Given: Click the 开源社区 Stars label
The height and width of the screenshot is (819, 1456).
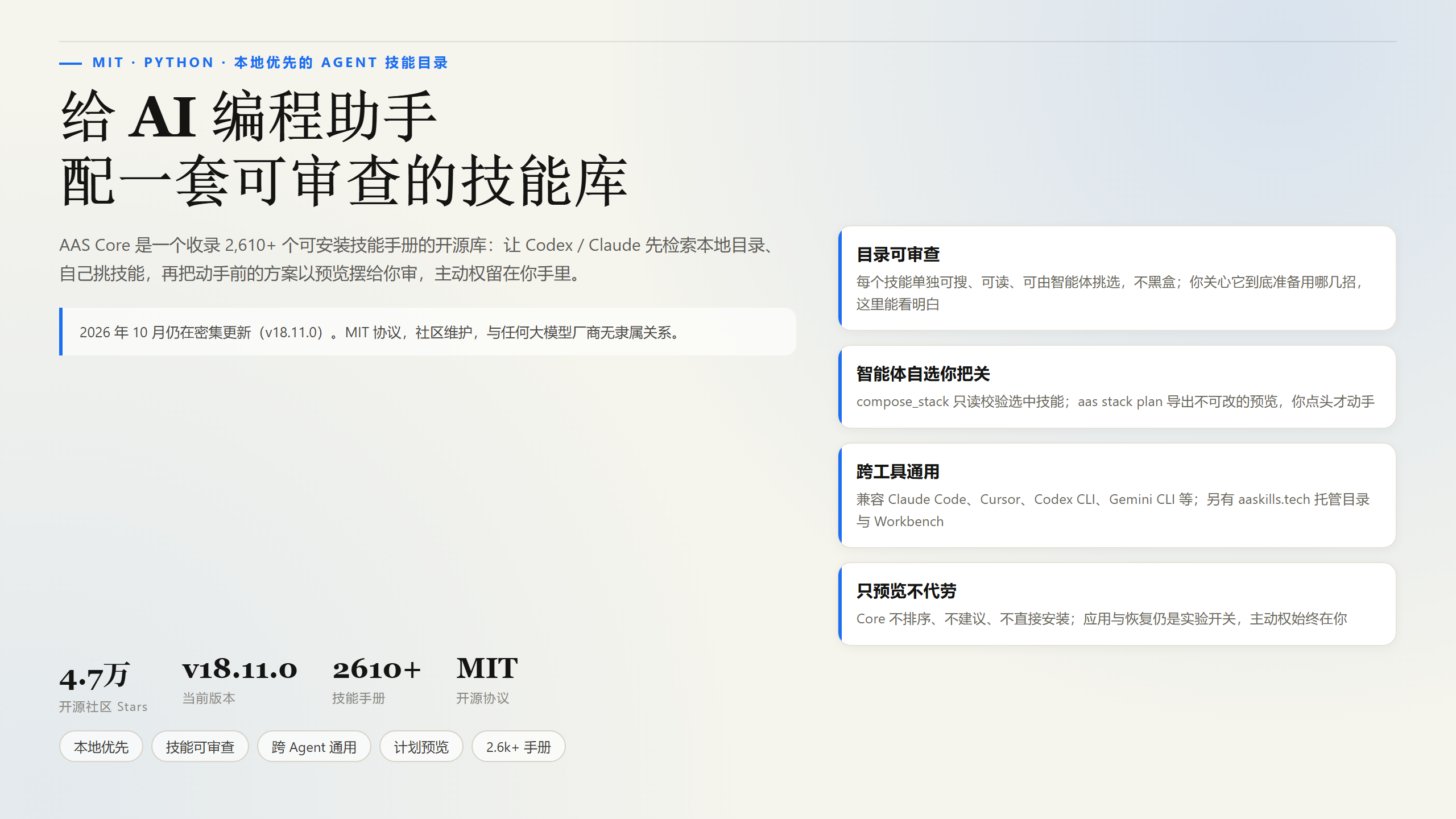Looking at the screenshot, I should [104, 707].
